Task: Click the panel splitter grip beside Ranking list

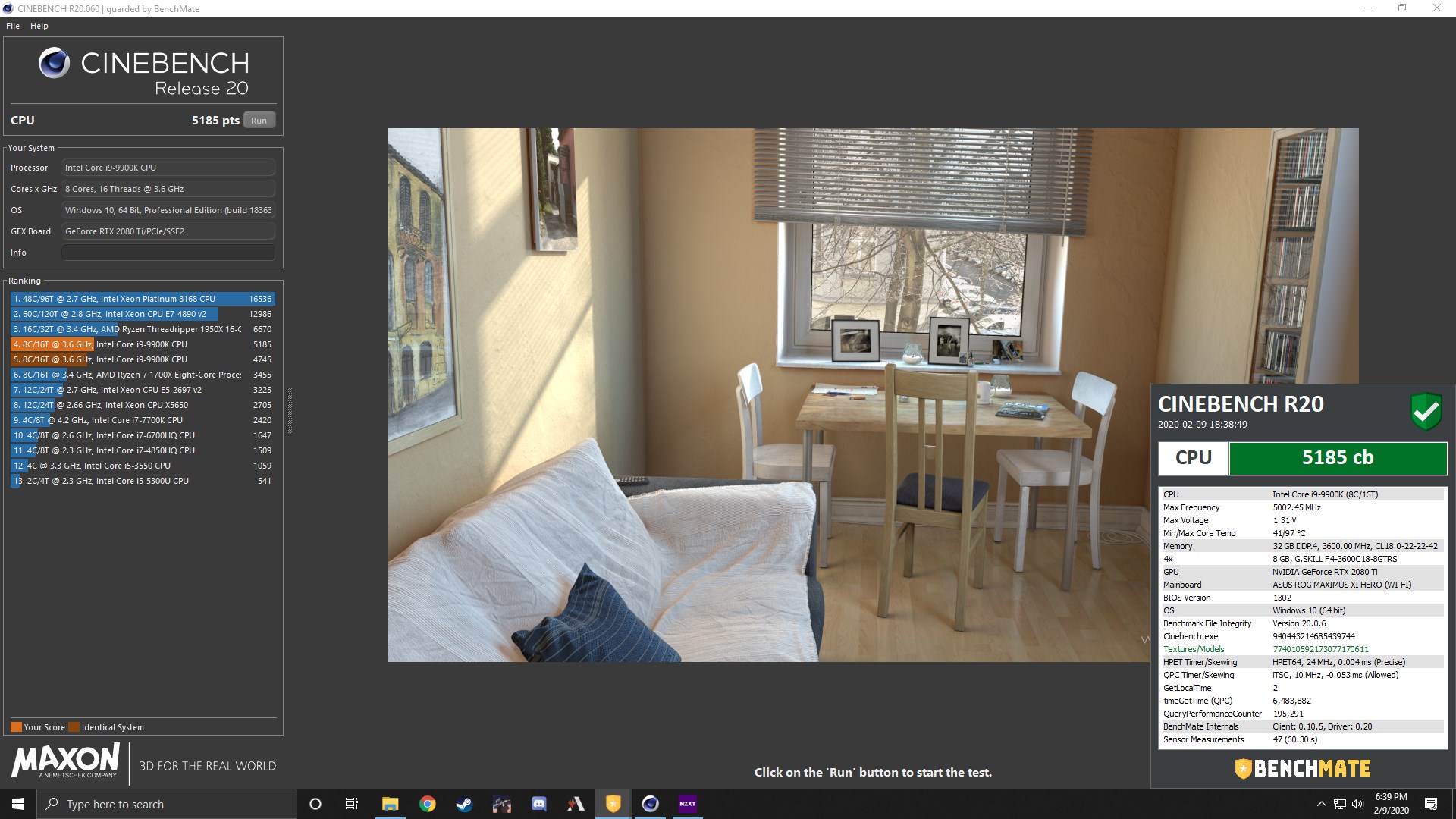Action: (x=289, y=409)
